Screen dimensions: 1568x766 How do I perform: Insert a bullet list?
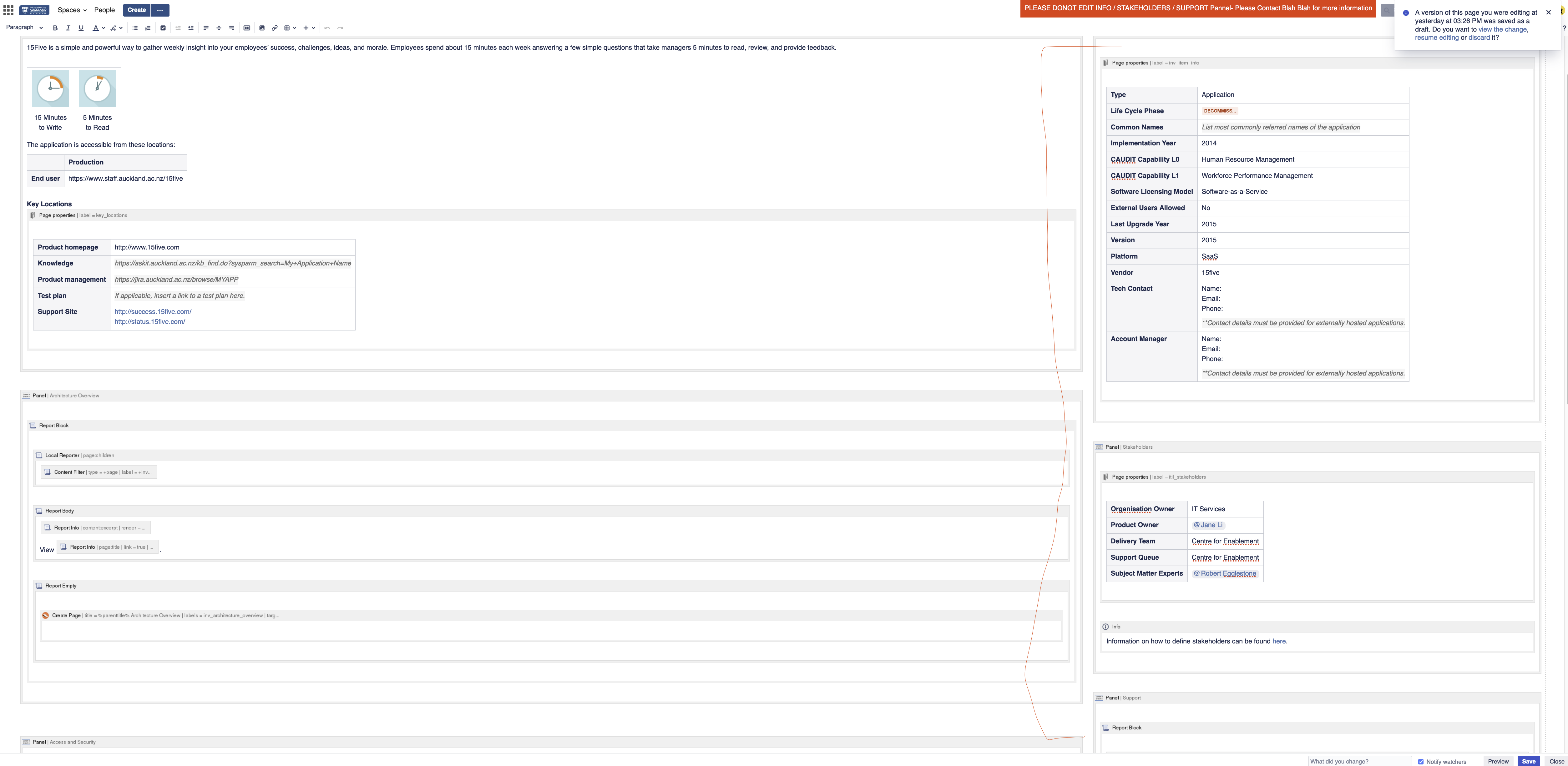(135, 28)
